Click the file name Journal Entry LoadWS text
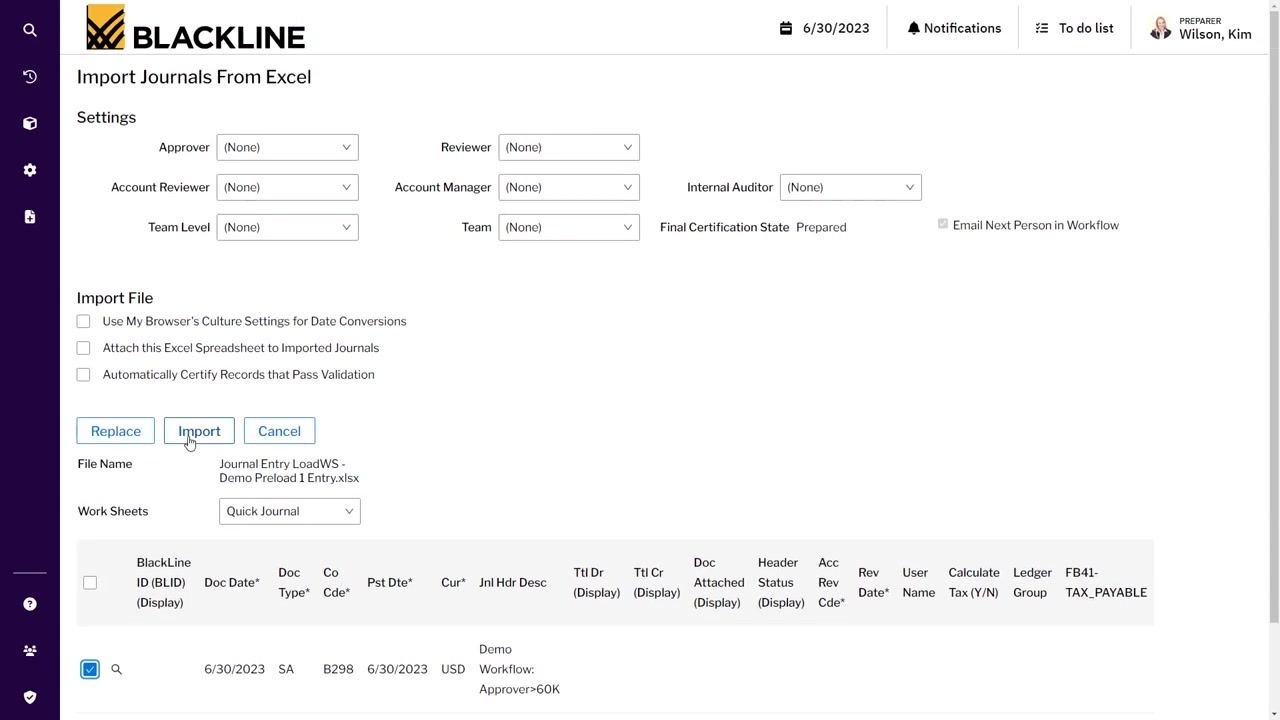The width and height of the screenshot is (1280, 720). click(289, 471)
